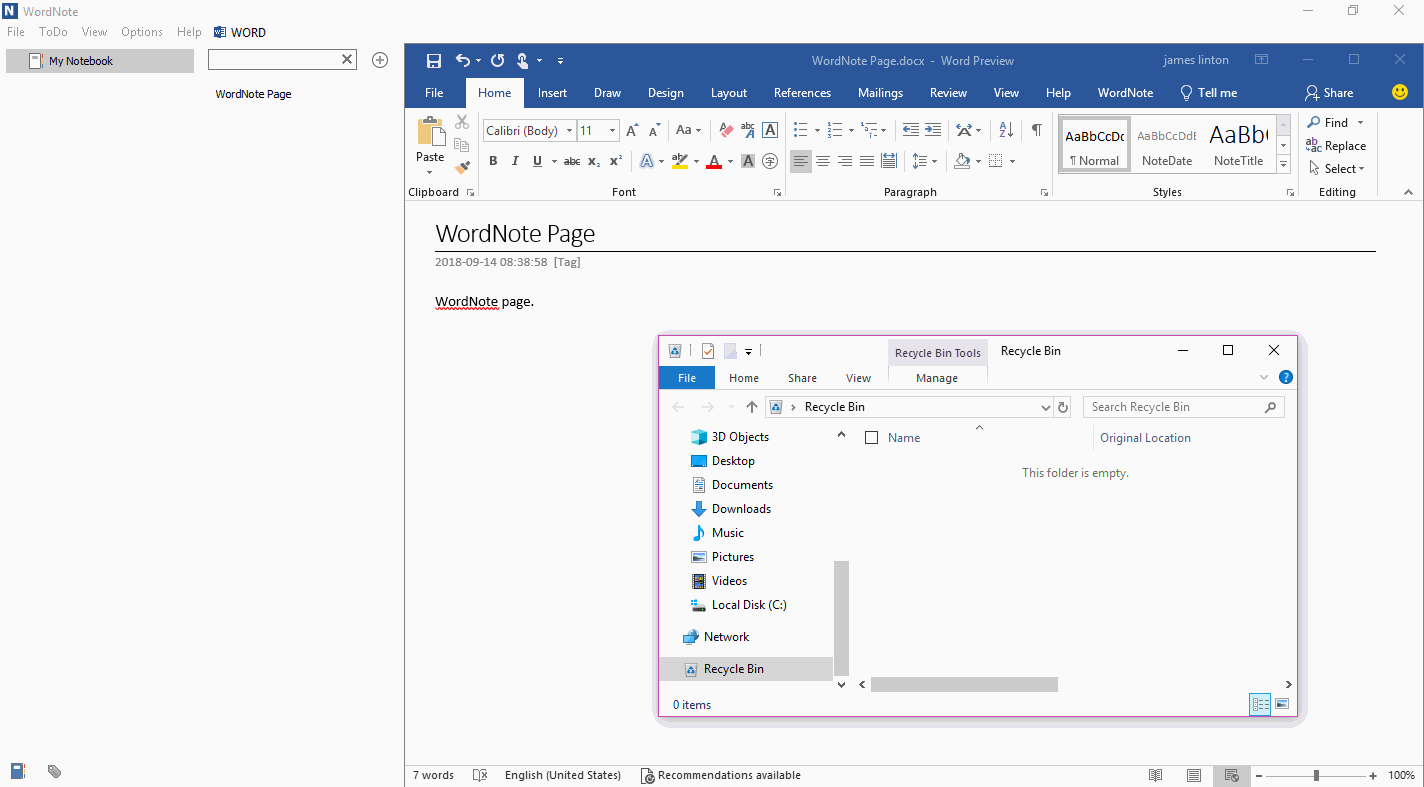Click the proofing check icon in status bar

pos(480,775)
